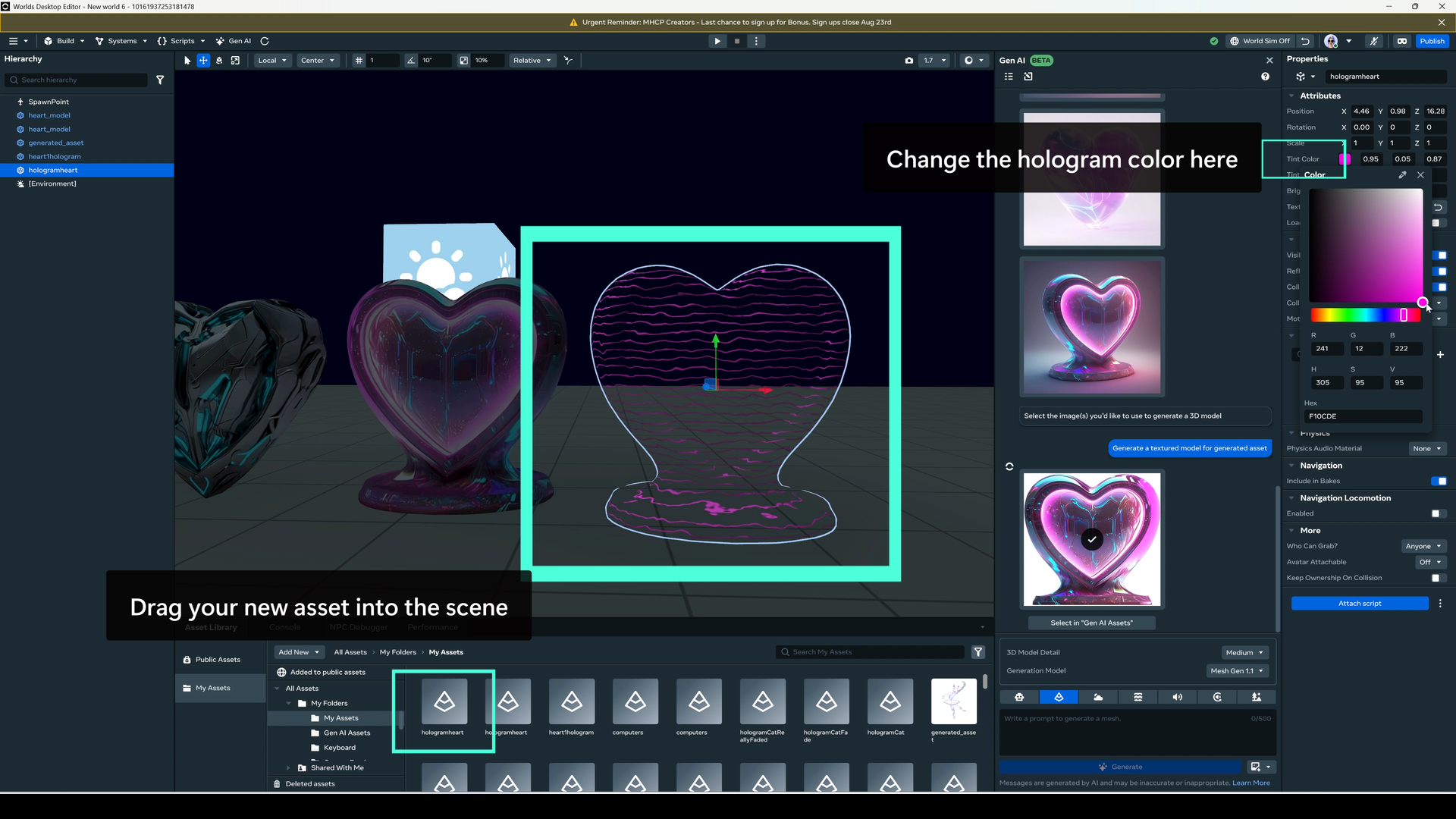Open the Who Can Grab Anyone dropdown

pos(1423,546)
